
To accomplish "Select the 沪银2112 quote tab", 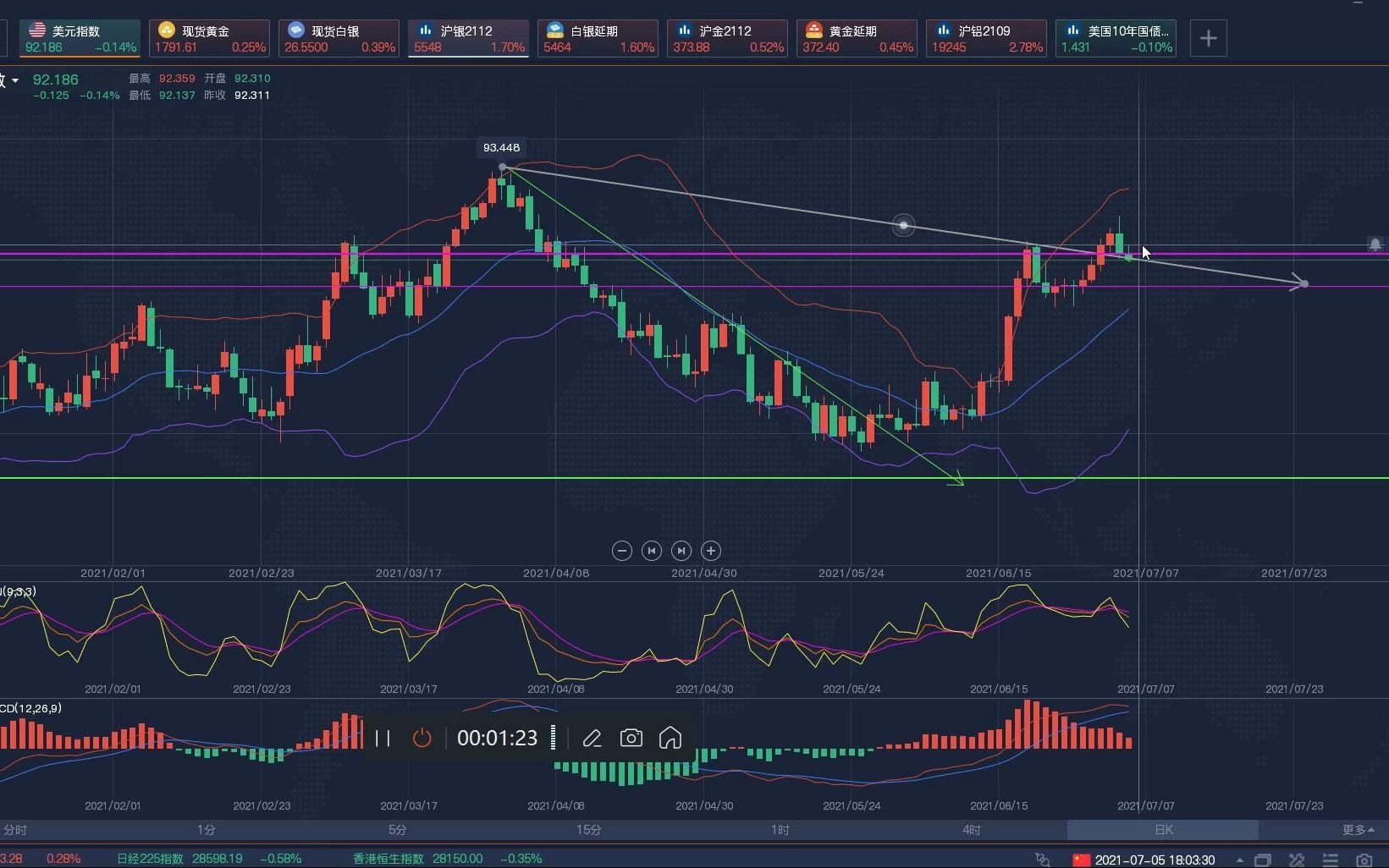I will coord(469,38).
